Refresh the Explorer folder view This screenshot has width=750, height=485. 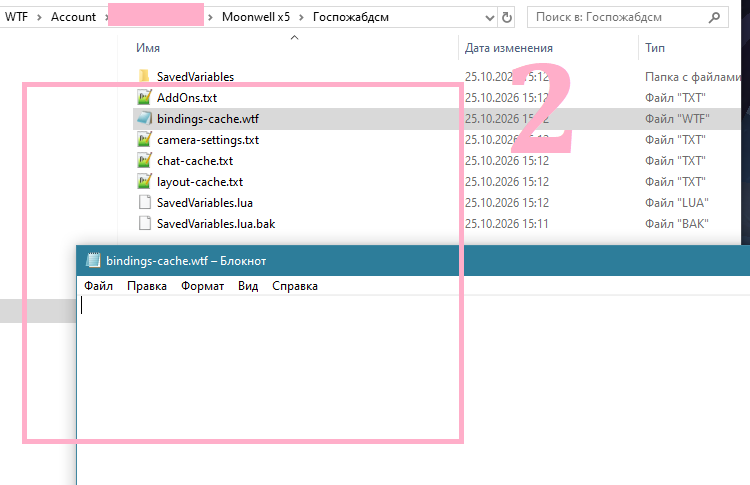click(x=507, y=18)
